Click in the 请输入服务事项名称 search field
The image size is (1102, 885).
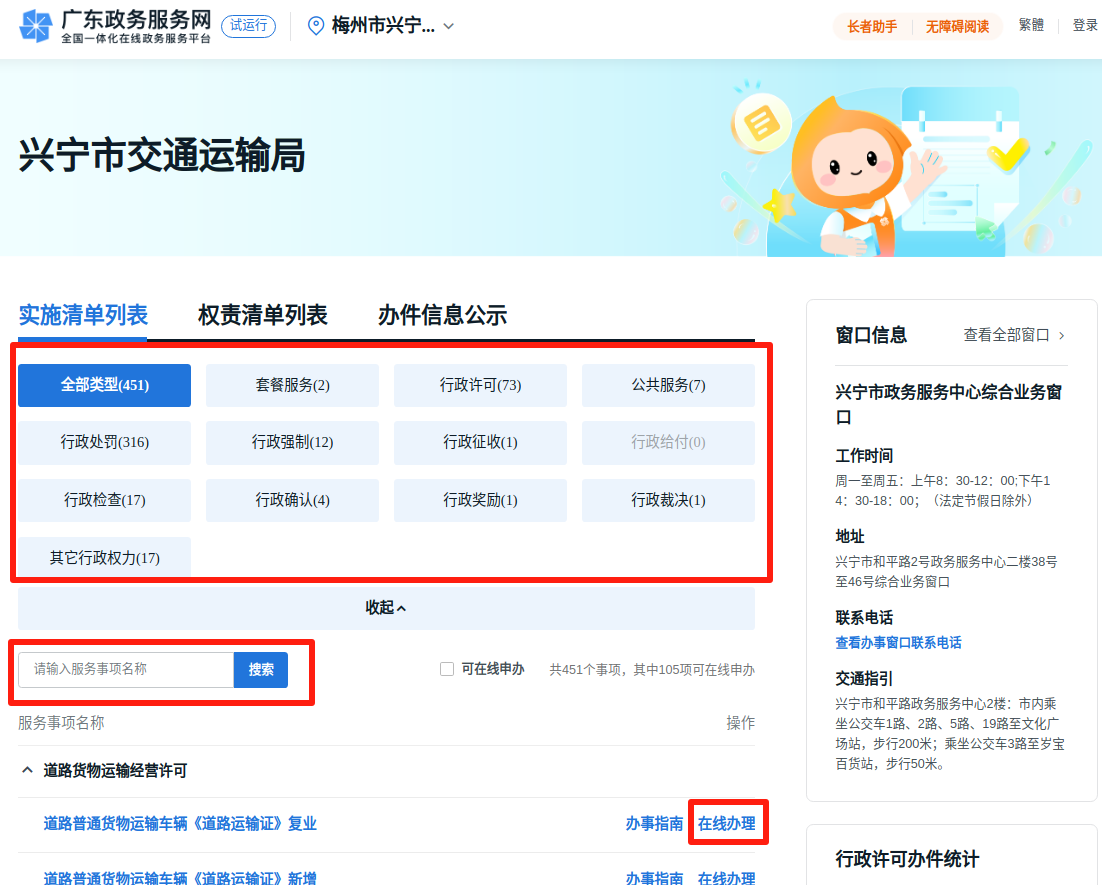click(x=126, y=670)
